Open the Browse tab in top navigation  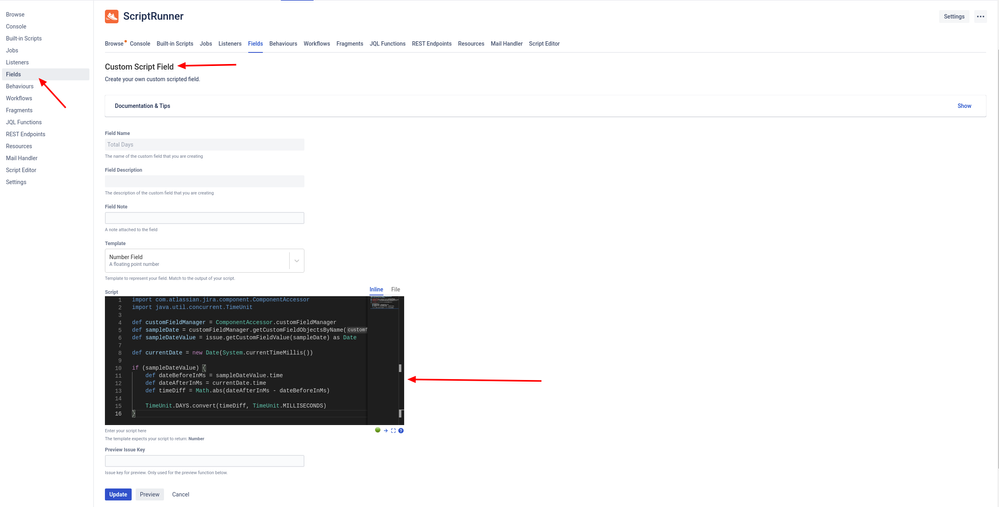114,44
